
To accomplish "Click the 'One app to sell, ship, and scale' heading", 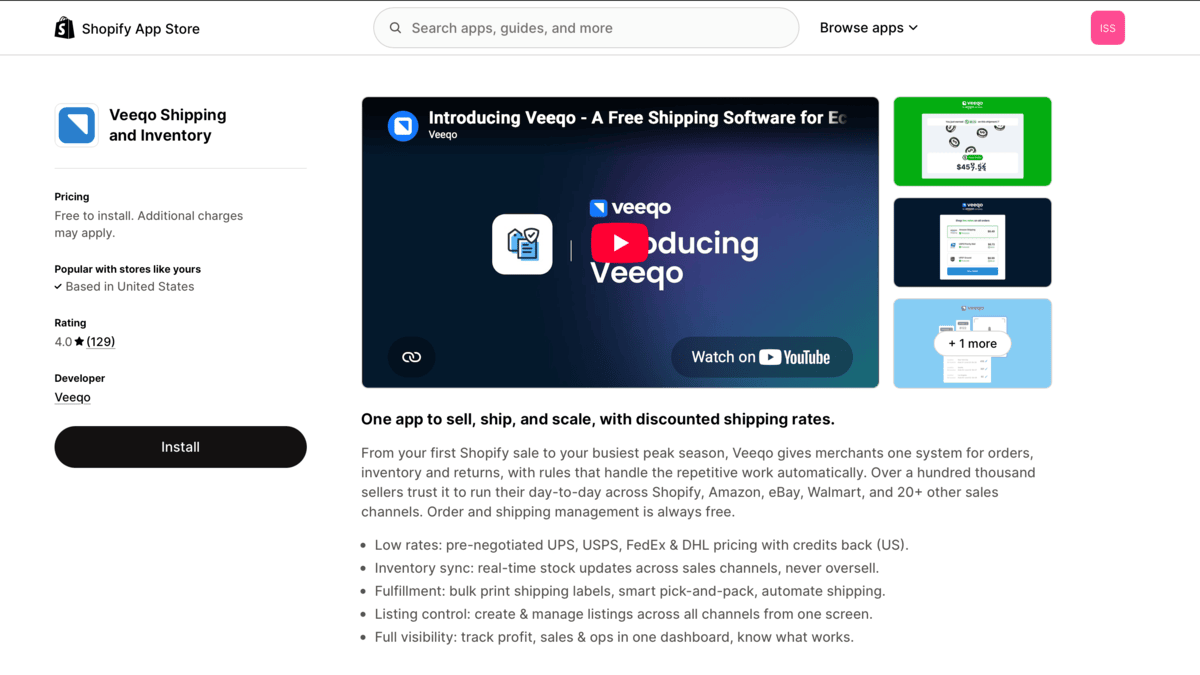I will (598, 419).
